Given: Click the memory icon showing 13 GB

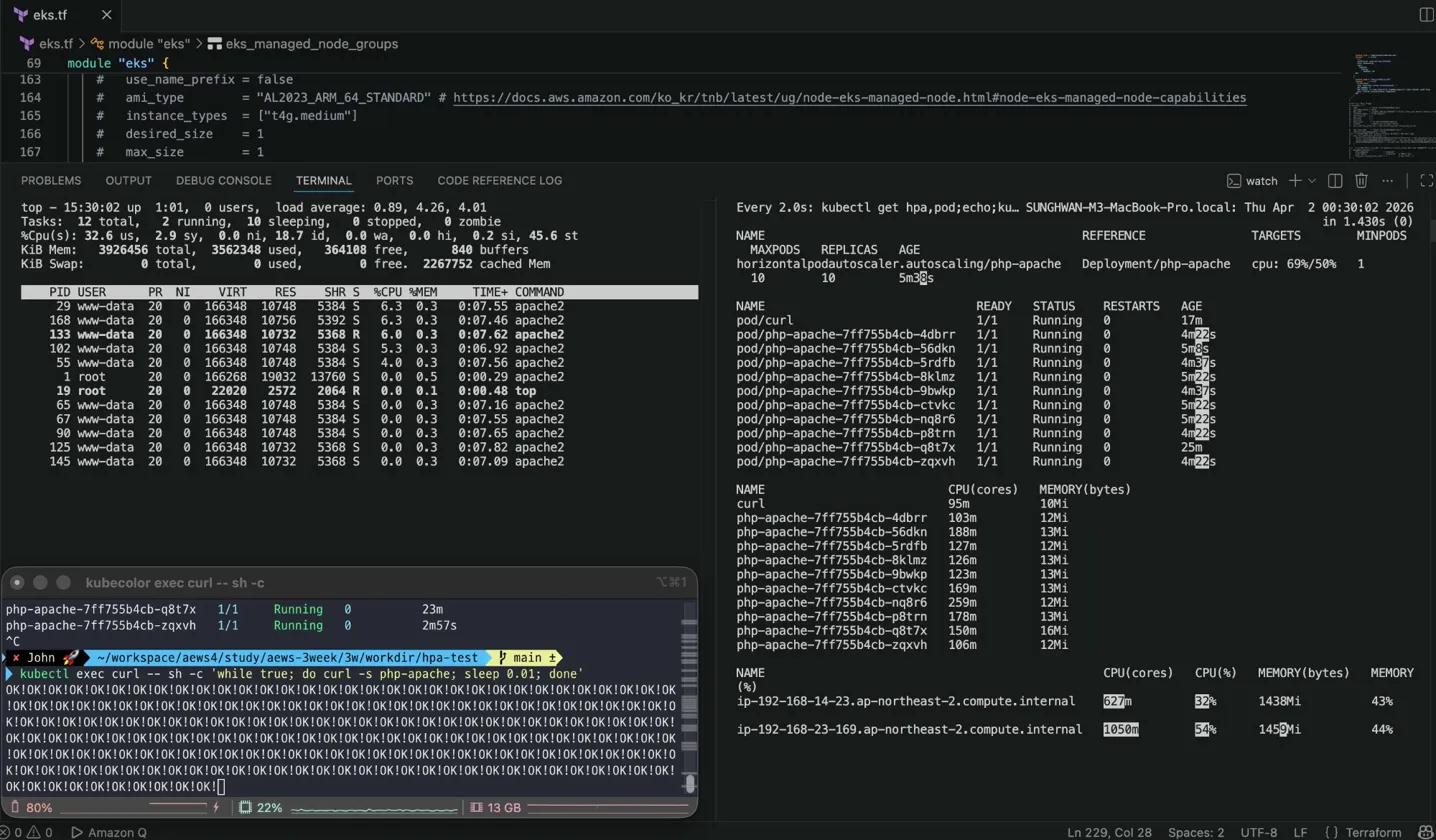Looking at the screenshot, I should click(x=476, y=807).
